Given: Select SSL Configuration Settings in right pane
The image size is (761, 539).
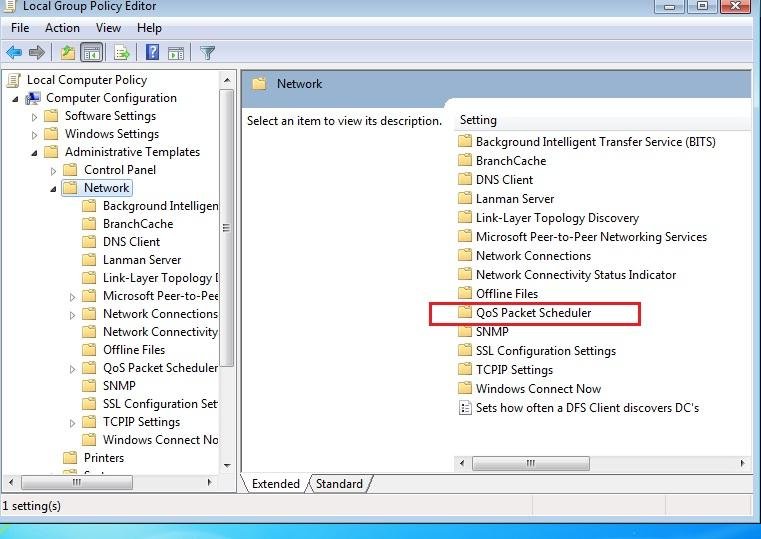Looking at the screenshot, I should tap(546, 351).
